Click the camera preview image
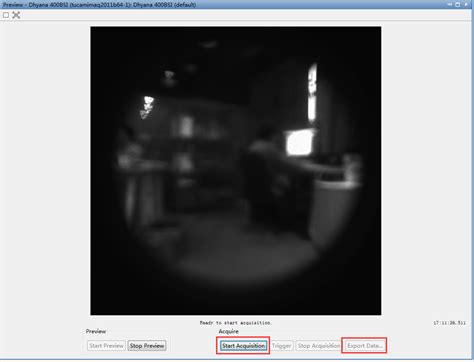This screenshot has width=474, height=362. pyautogui.click(x=236, y=171)
